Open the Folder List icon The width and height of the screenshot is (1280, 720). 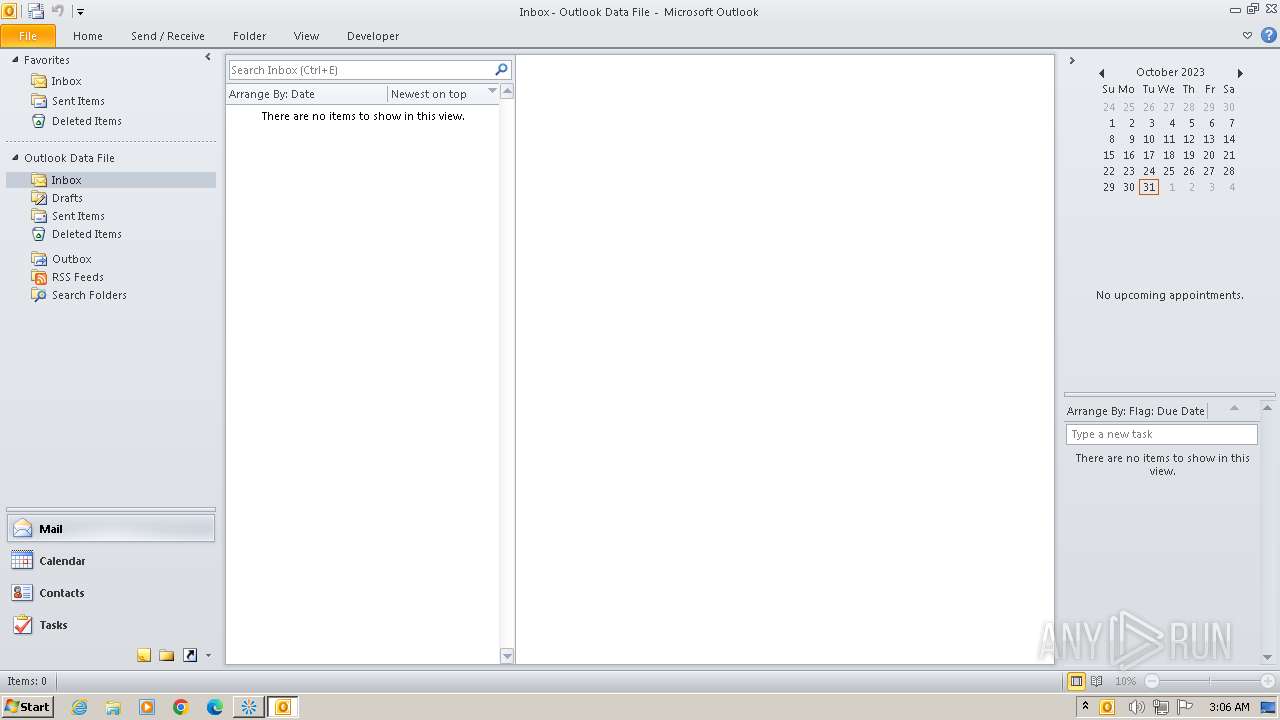pyautogui.click(x=167, y=656)
